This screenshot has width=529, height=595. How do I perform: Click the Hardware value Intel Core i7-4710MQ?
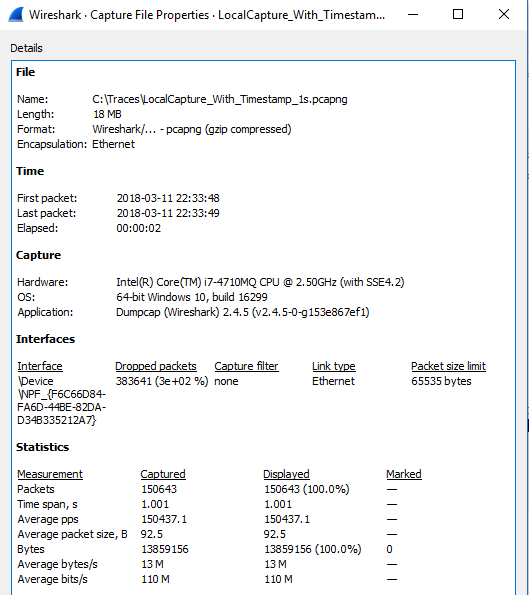260,282
